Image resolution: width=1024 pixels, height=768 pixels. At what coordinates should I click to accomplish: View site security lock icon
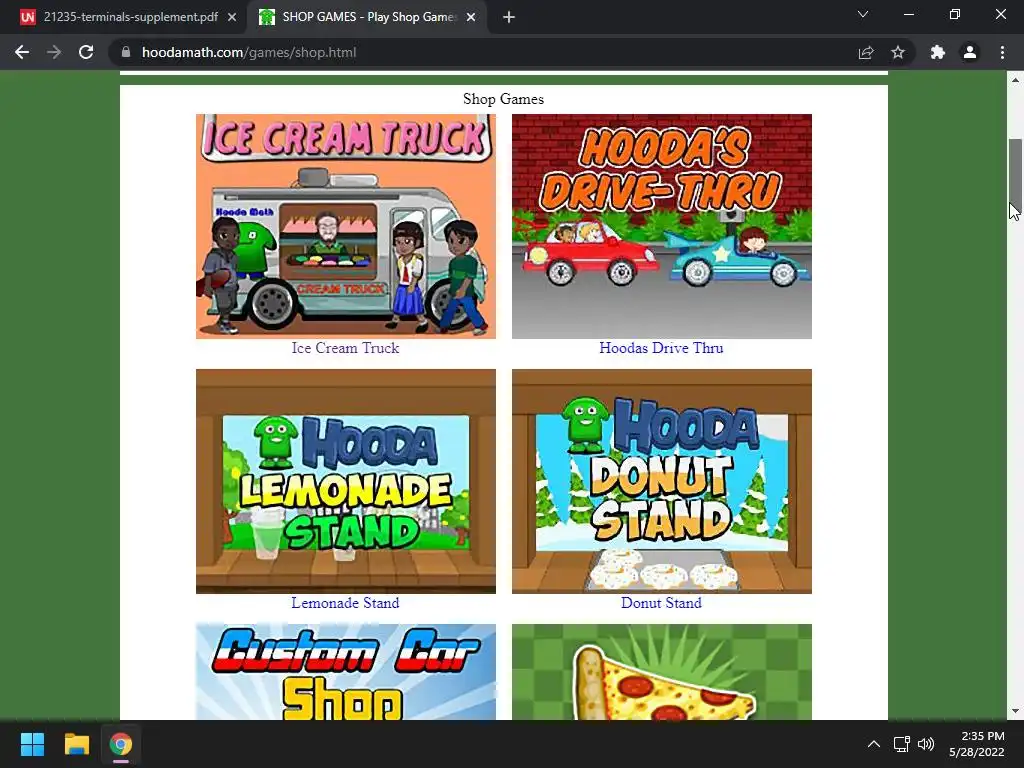tap(126, 52)
